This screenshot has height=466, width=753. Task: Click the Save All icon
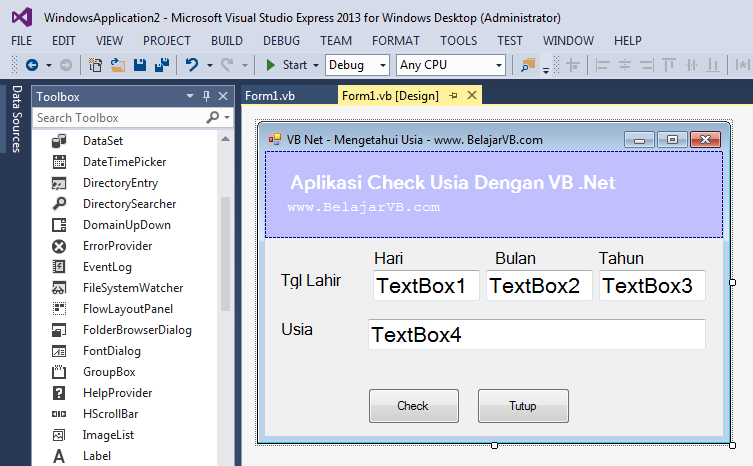(x=162, y=65)
